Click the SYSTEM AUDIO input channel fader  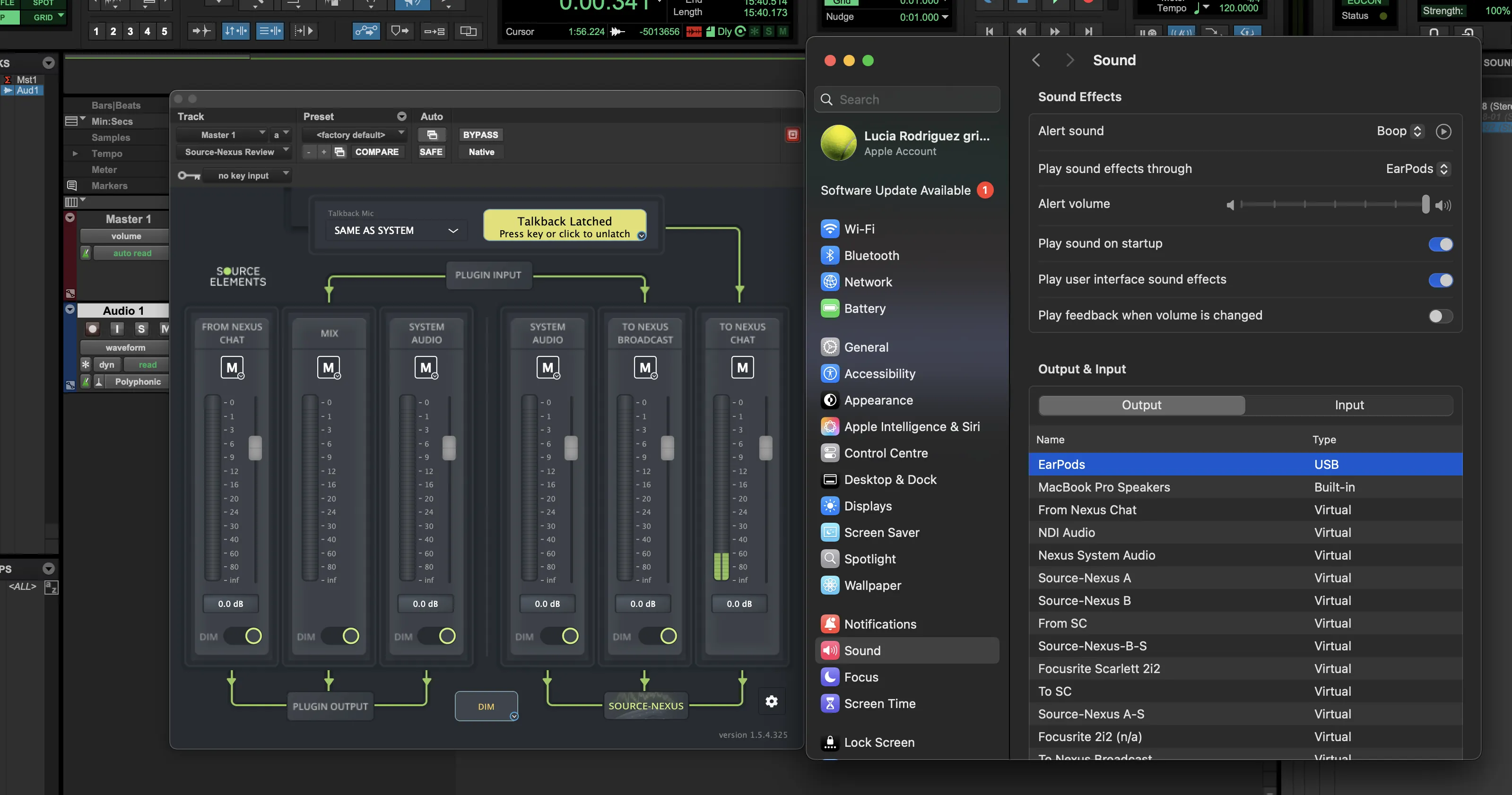(449, 448)
